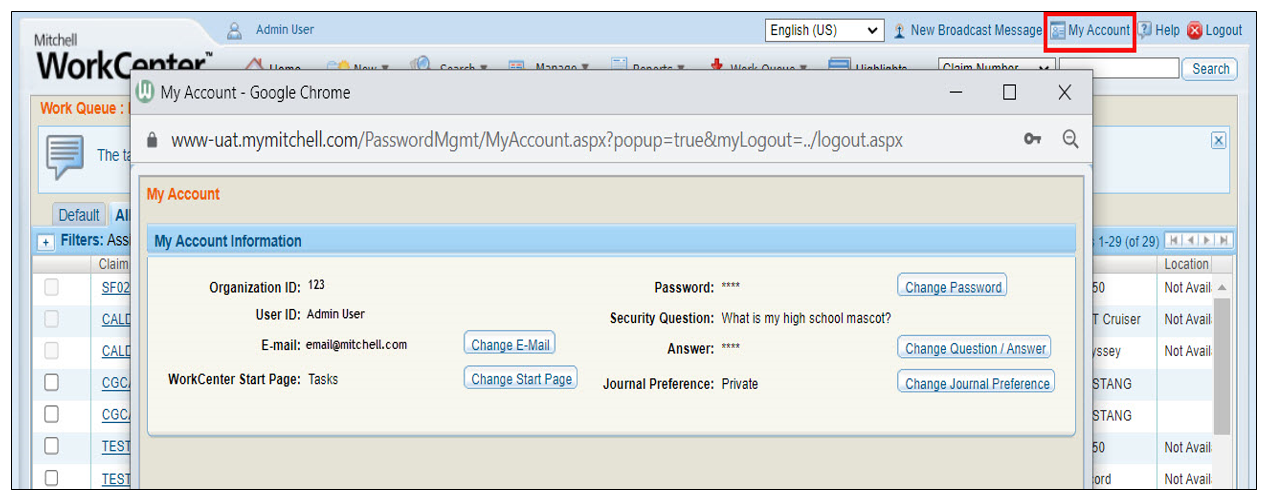Click the My Account popup URL bar
Viewport: 1269px width, 502px height.
click(536, 141)
